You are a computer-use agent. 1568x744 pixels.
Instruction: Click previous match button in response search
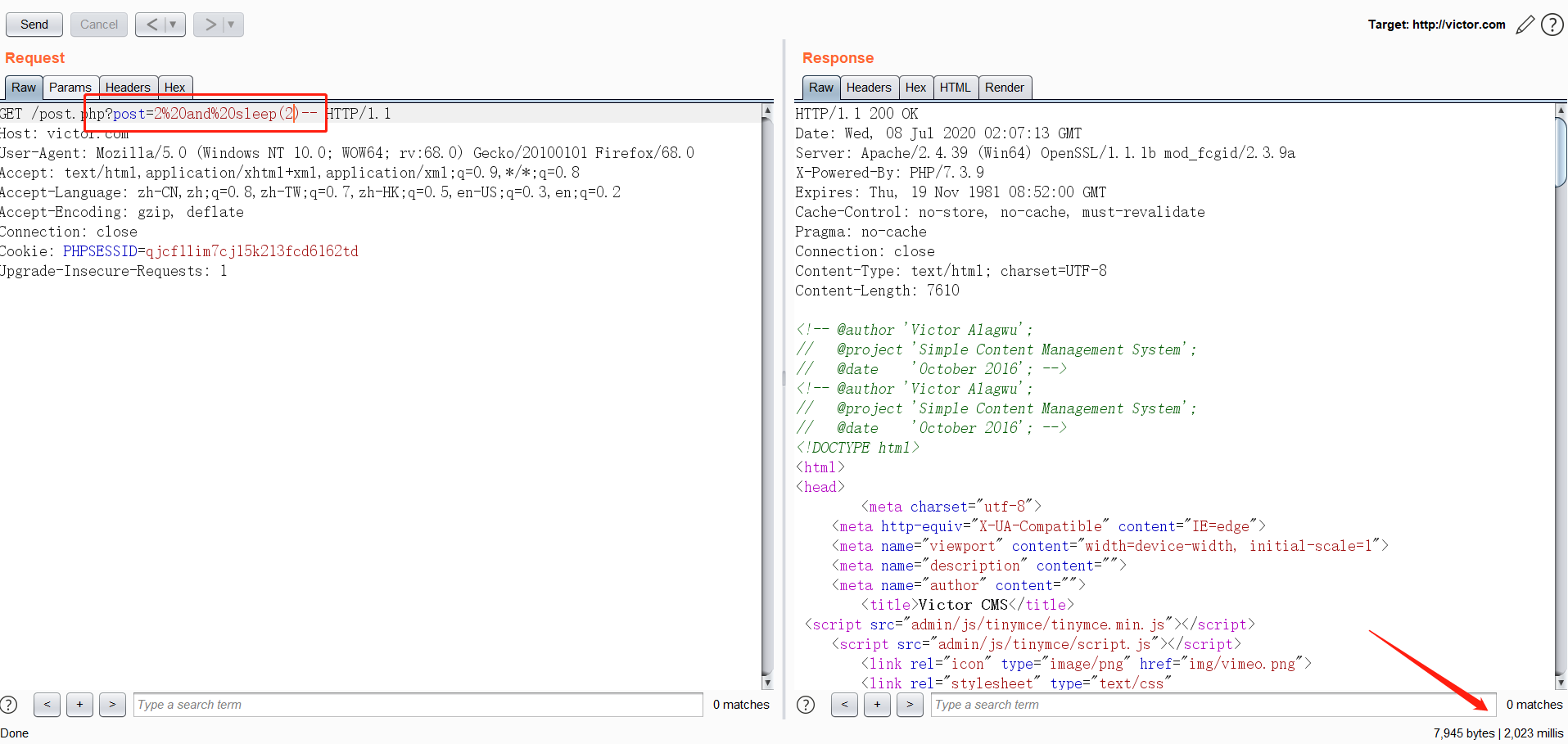pyautogui.click(x=844, y=705)
